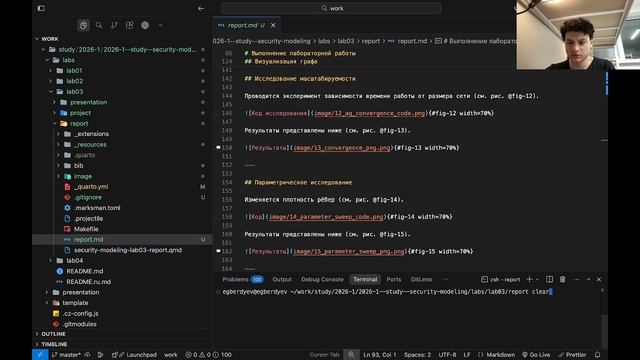Image resolution: width=640 pixels, height=360 pixels.
Task: Click the 'lab03' breadcrumb segment
Action: click(346, 41)
